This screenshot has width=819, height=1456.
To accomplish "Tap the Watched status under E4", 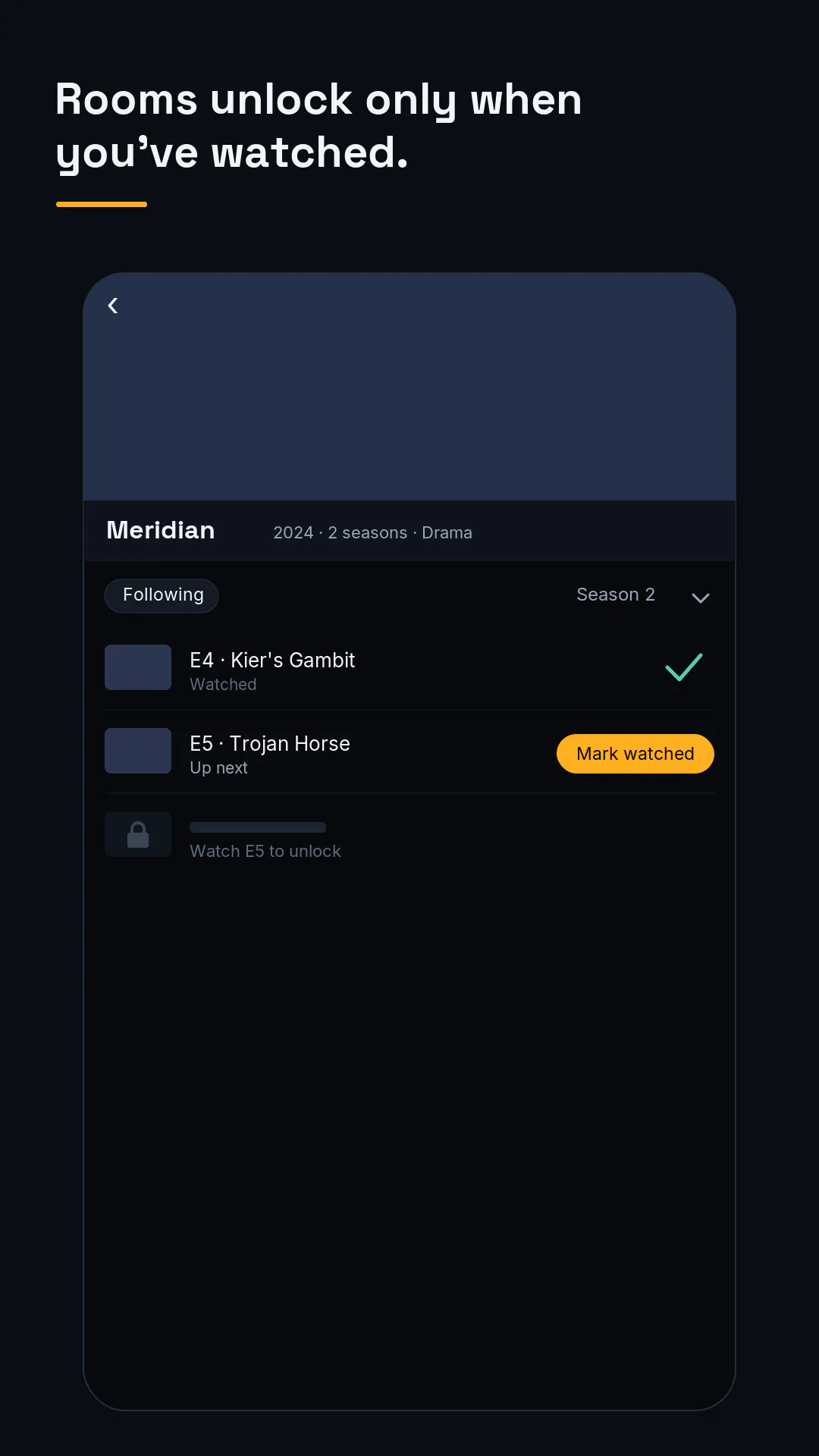I will (x=223, y=684).
